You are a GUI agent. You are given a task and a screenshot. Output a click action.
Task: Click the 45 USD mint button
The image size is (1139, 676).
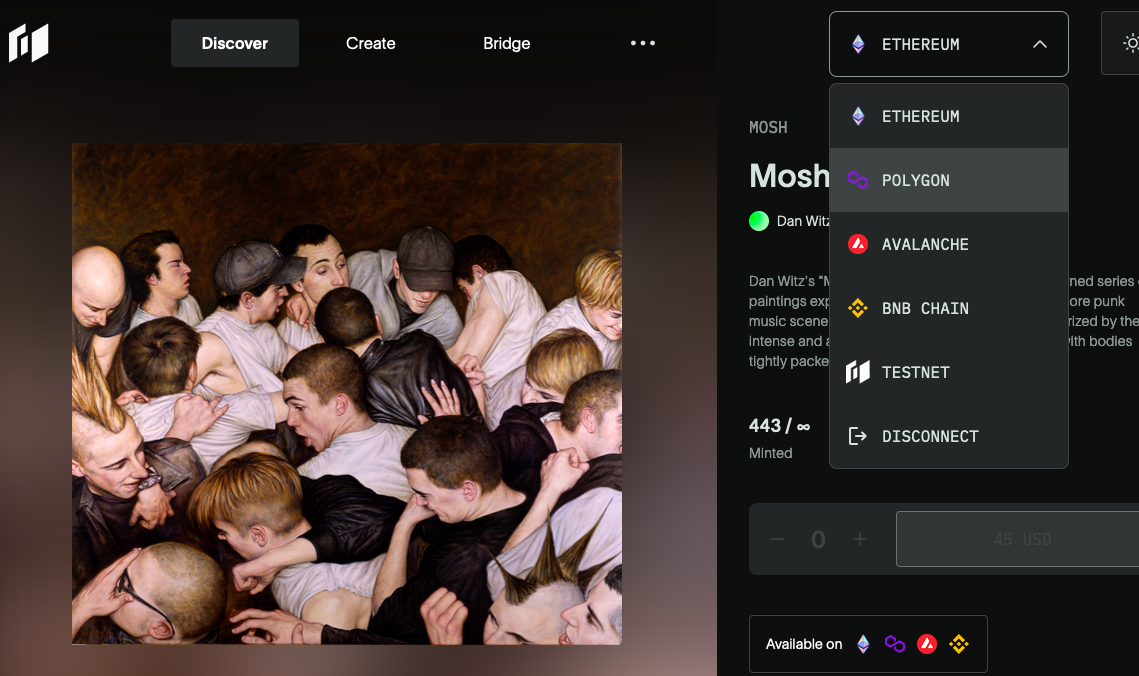pos(1018,539)
